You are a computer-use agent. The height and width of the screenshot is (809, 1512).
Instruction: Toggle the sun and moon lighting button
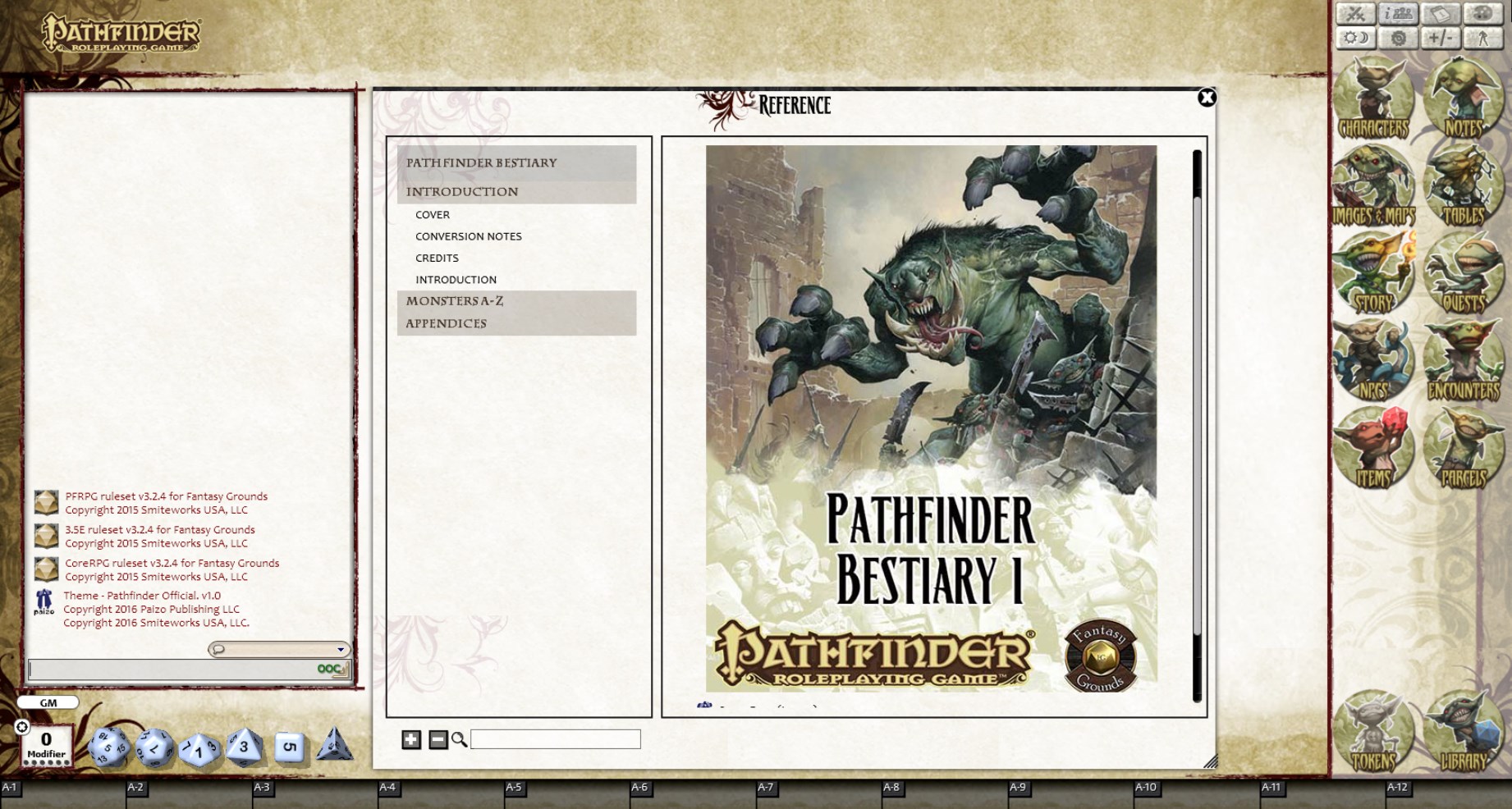pos(1356,38)
